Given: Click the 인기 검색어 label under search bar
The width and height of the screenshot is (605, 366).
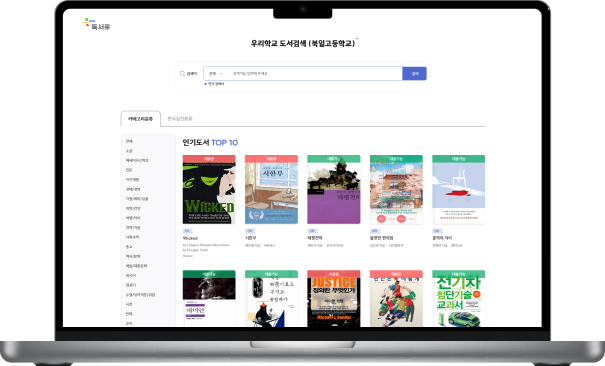Looking at the screenshot, I should 216,84.
